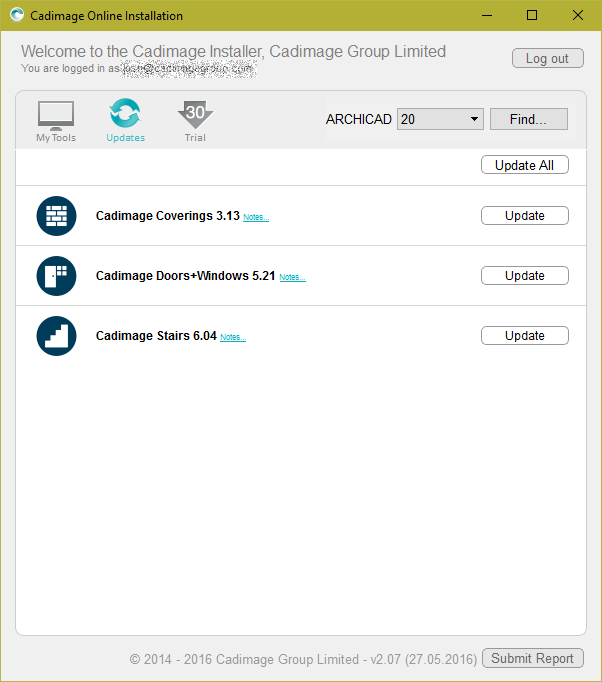View Notes link for Cadimage Stairs
The width and height of the screenshot is (602, 682).
point(232,337)
